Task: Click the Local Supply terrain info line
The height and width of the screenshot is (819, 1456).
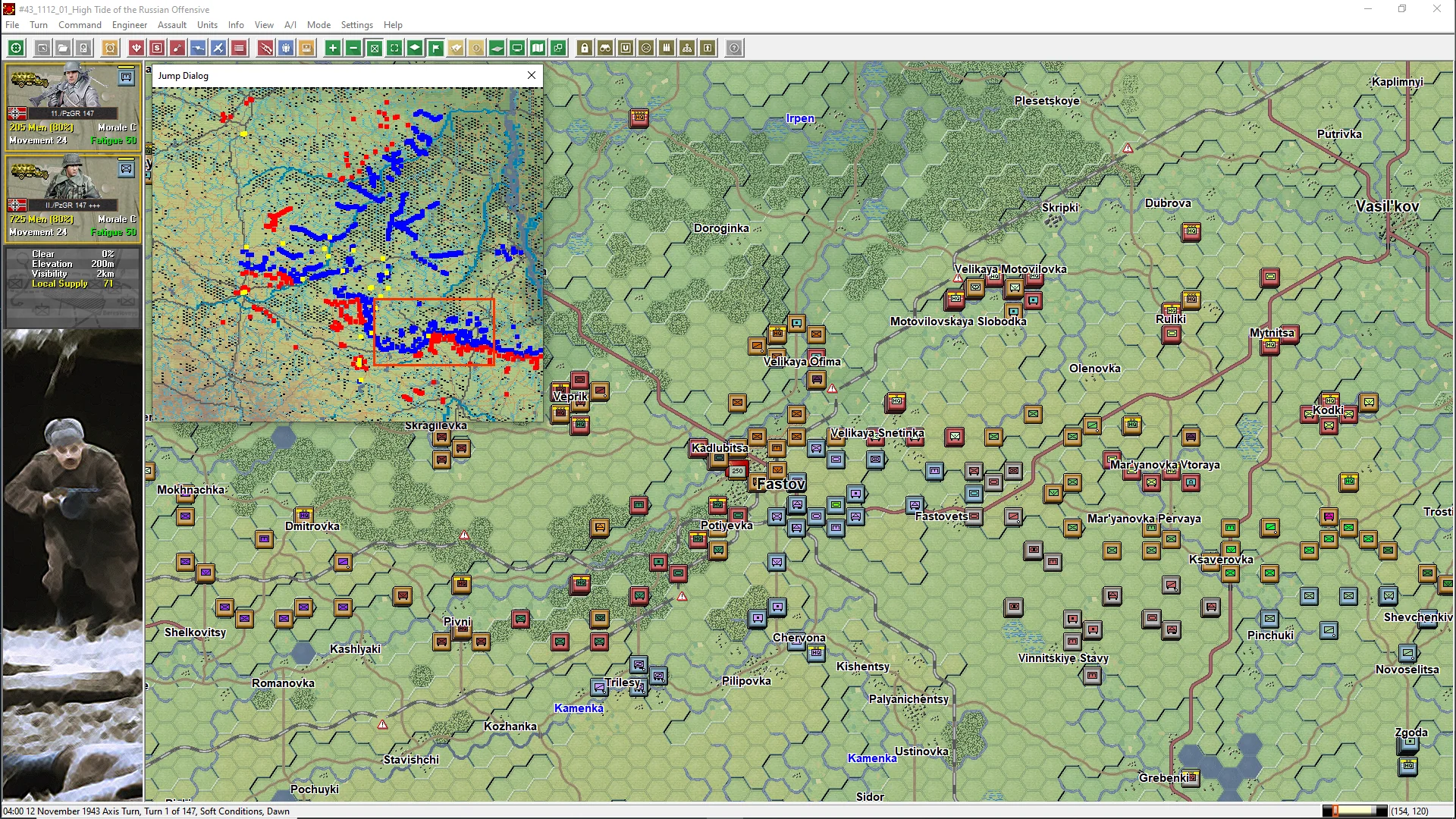Action: (73, 284)
